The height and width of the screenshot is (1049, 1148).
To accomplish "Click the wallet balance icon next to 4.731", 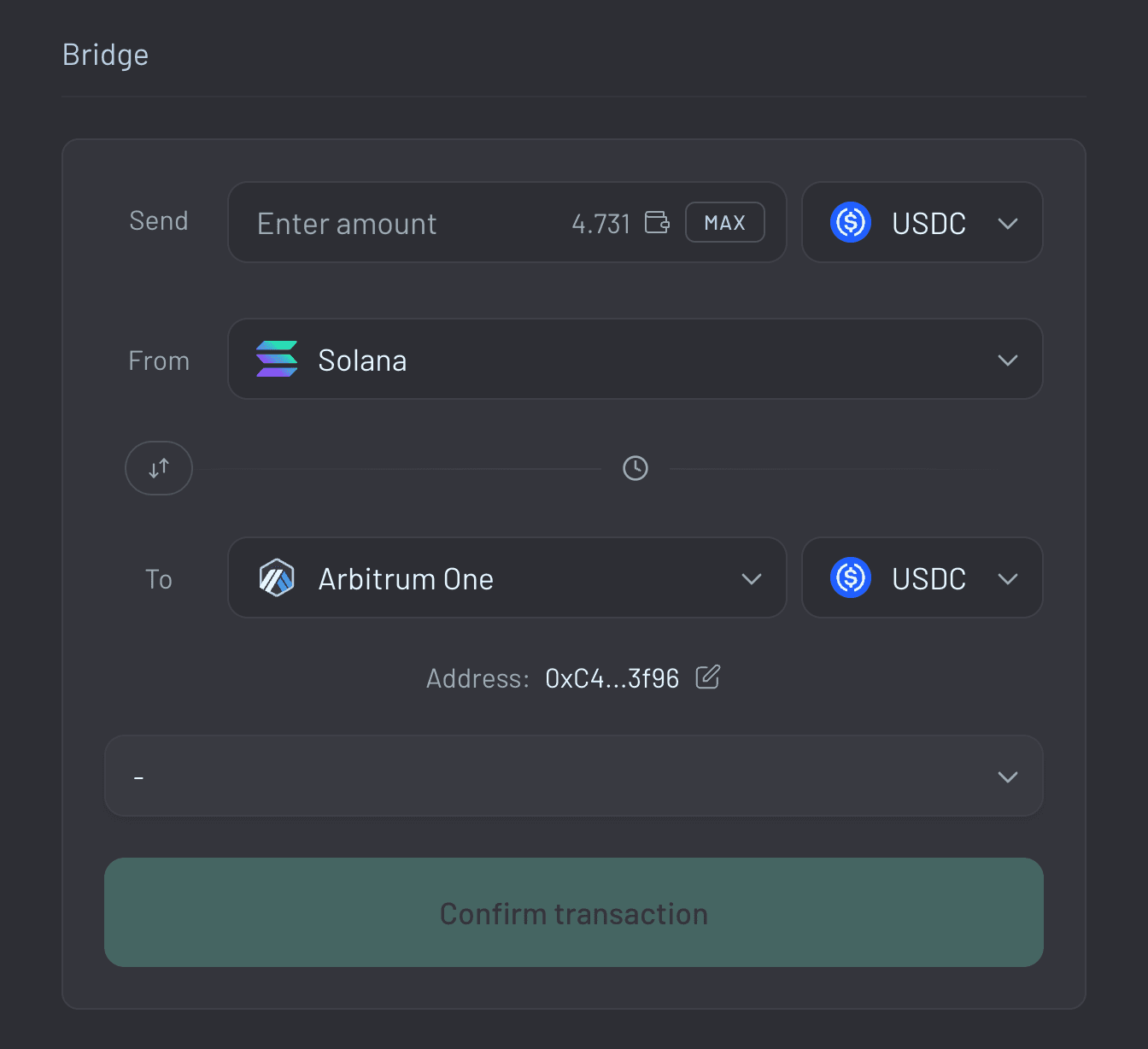I will pyautogui.click(x=656, y=222).
